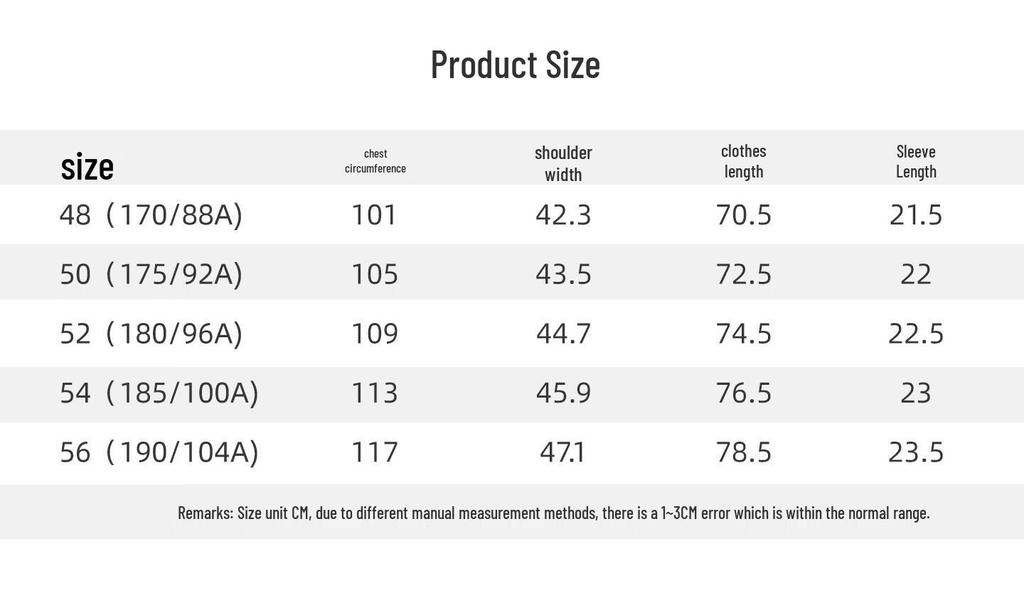Click clothes length value 70.5
Screen dimensions: 1024x595
743,215
